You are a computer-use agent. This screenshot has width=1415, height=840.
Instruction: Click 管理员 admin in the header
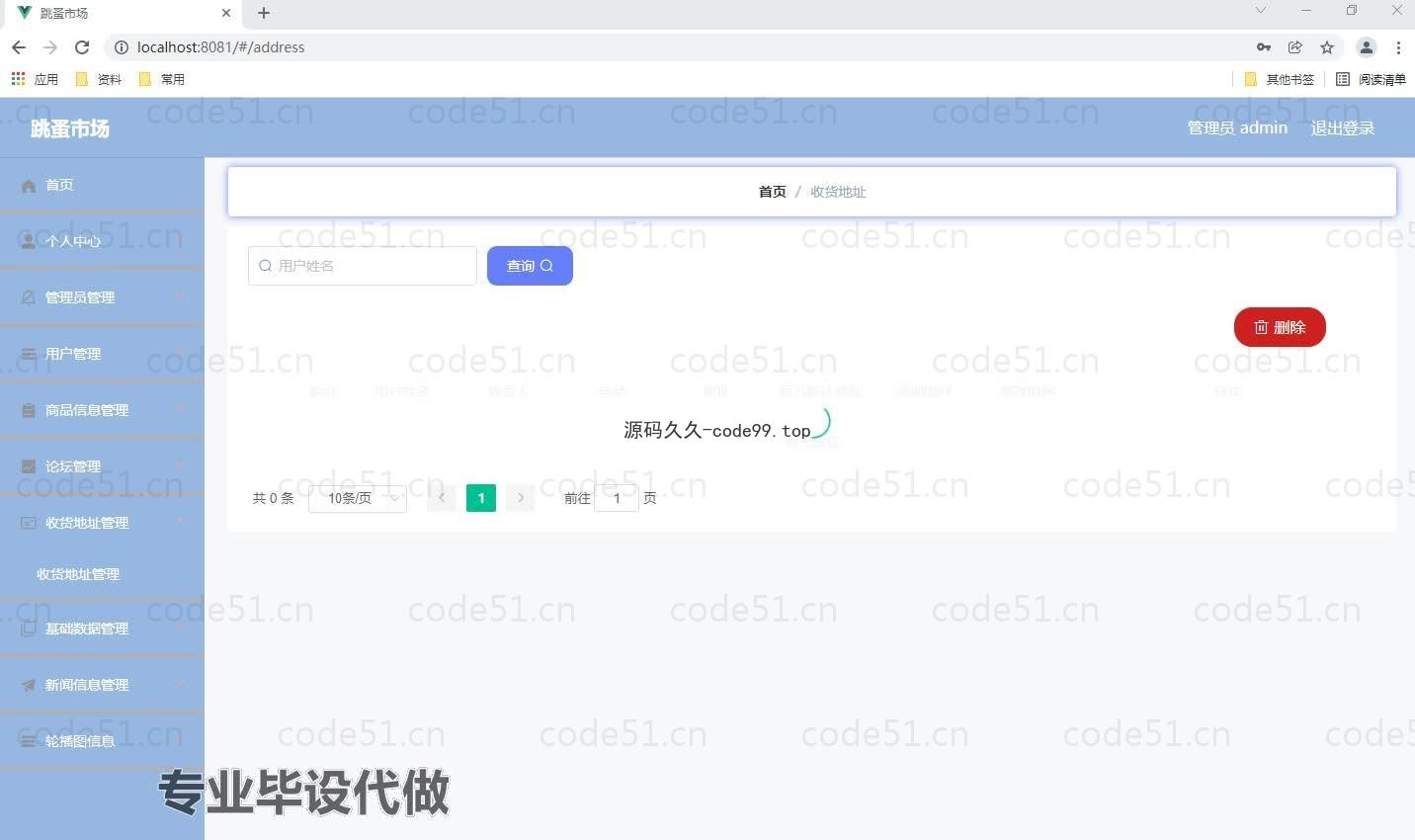coord(1237,127)
